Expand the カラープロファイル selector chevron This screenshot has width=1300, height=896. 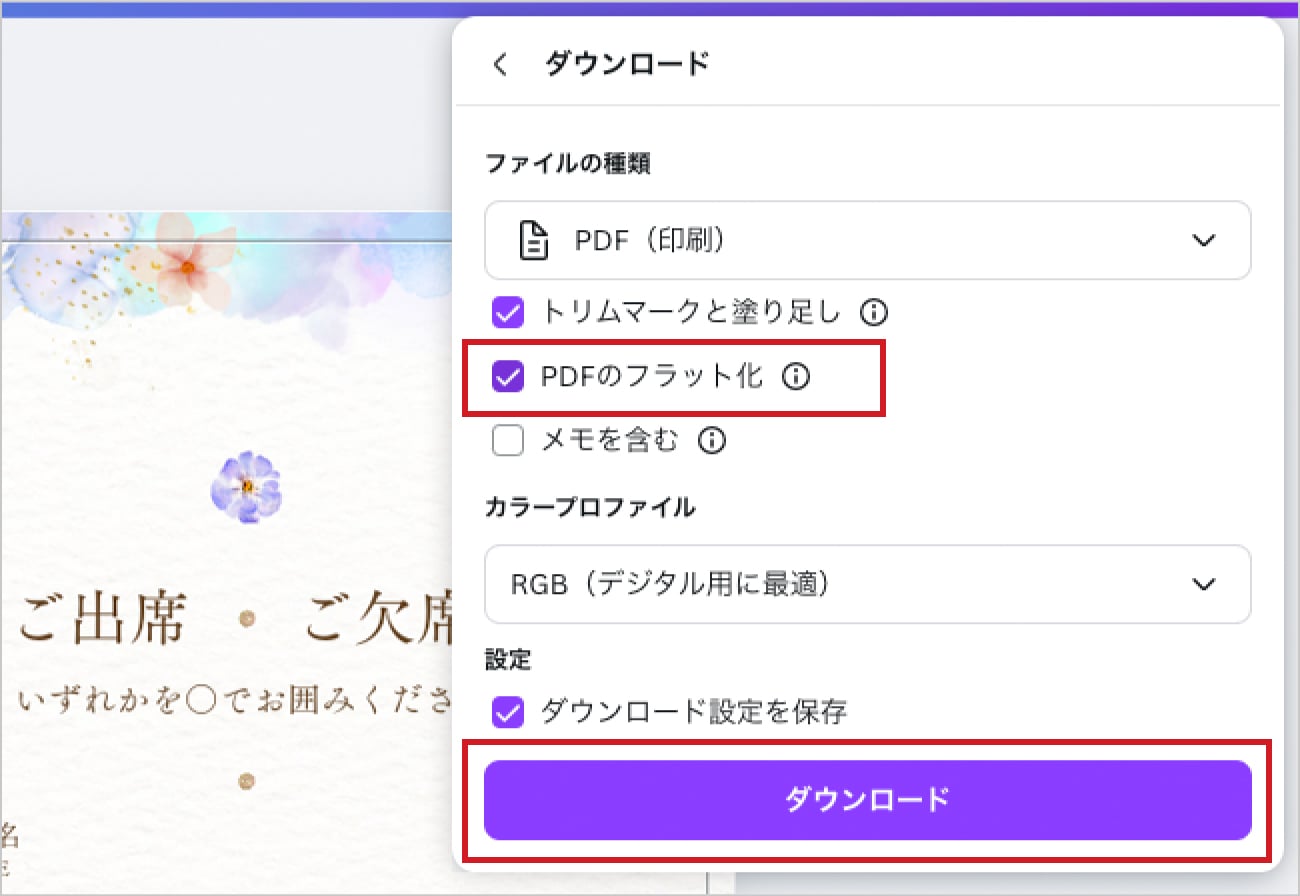(x=1205, y=586)
